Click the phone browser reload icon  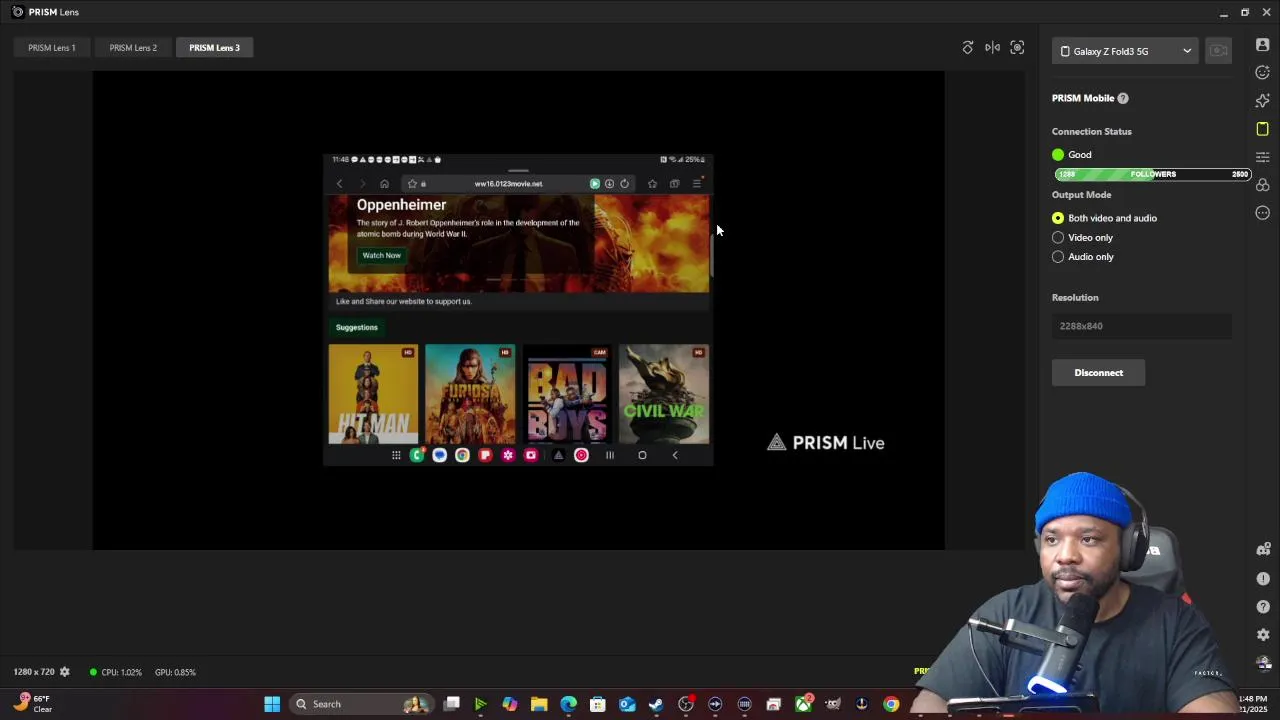pos(624,184)
